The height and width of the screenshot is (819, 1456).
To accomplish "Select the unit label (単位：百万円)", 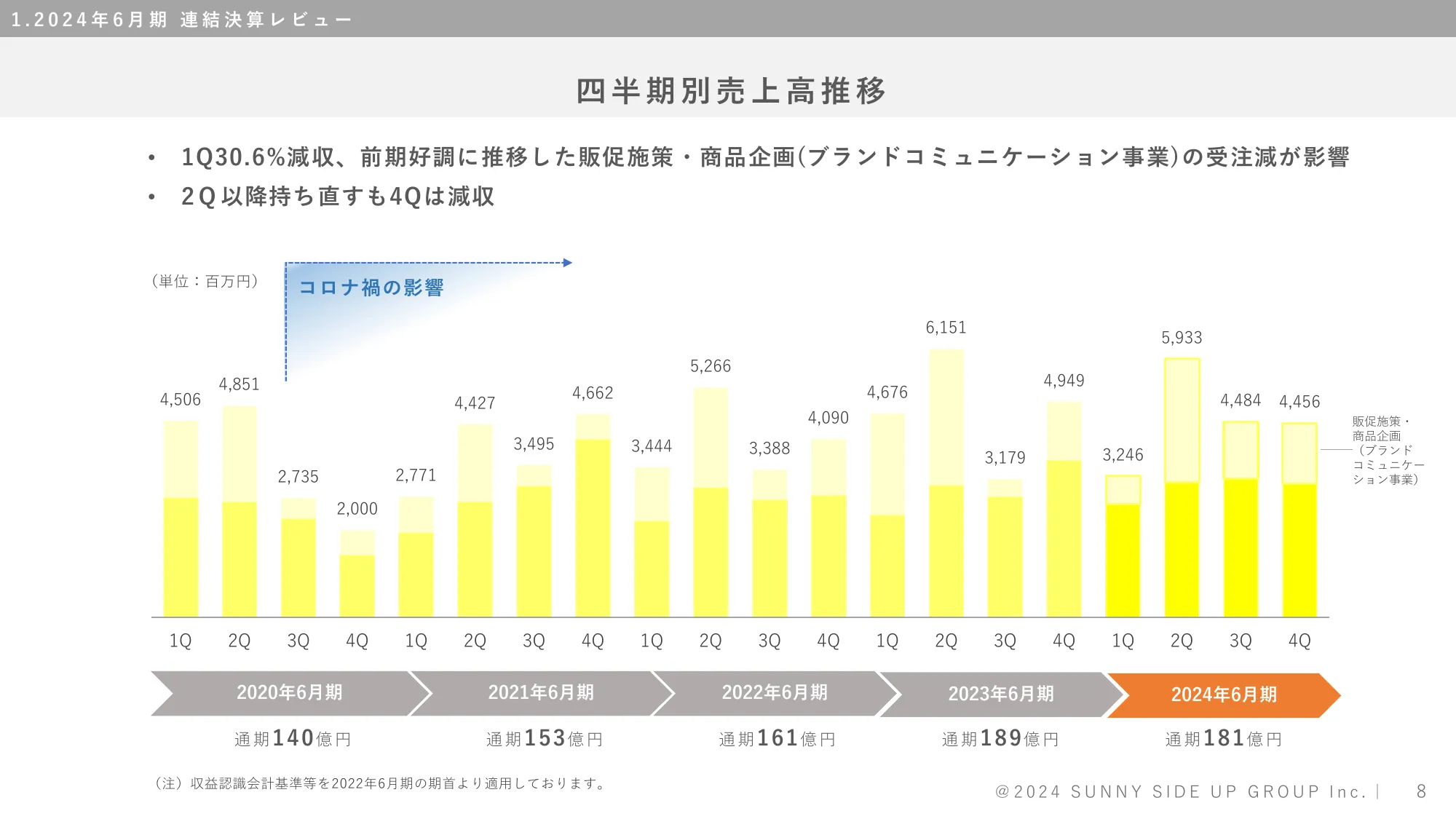I will [205, 281].
